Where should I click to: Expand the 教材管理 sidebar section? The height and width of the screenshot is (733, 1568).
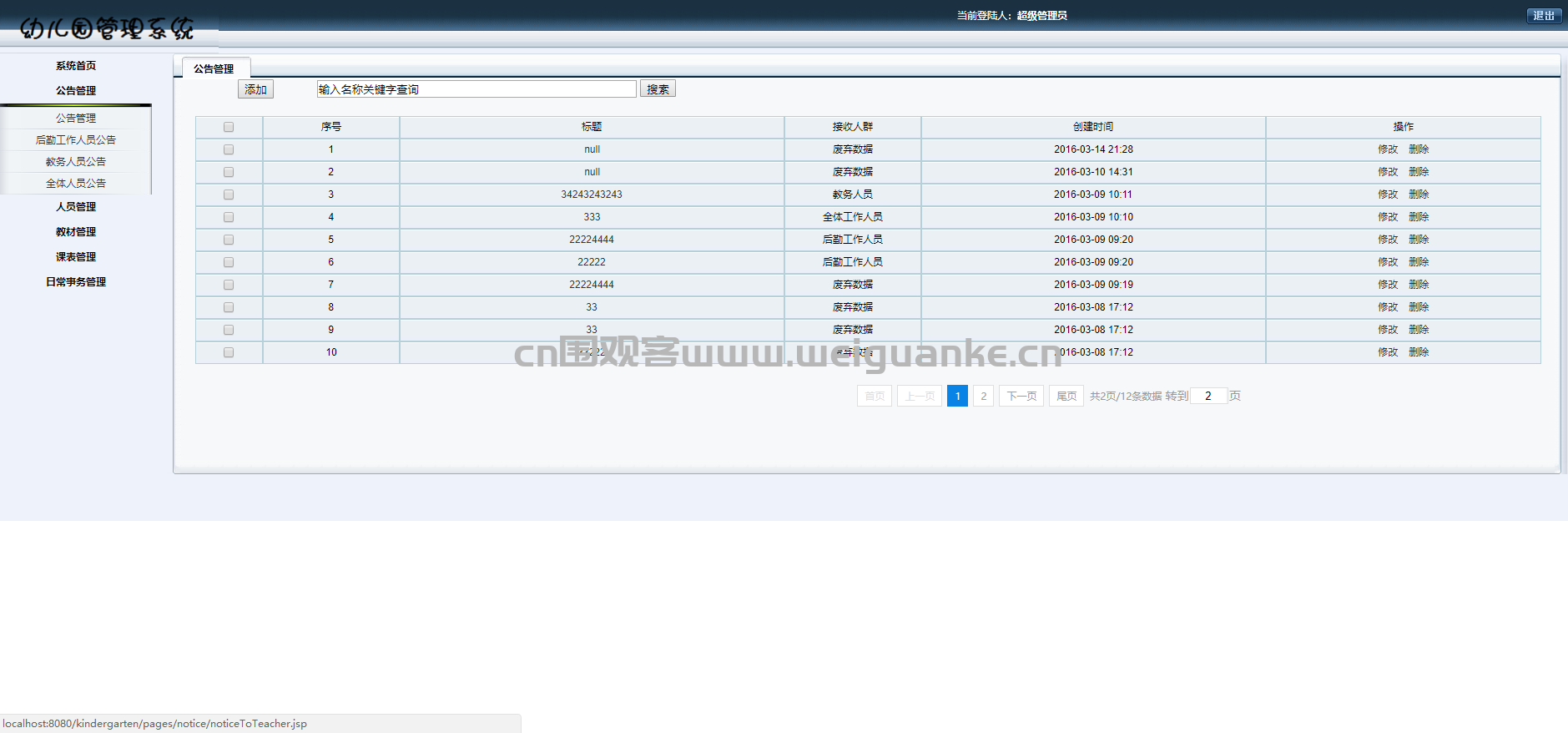(76, 232)
